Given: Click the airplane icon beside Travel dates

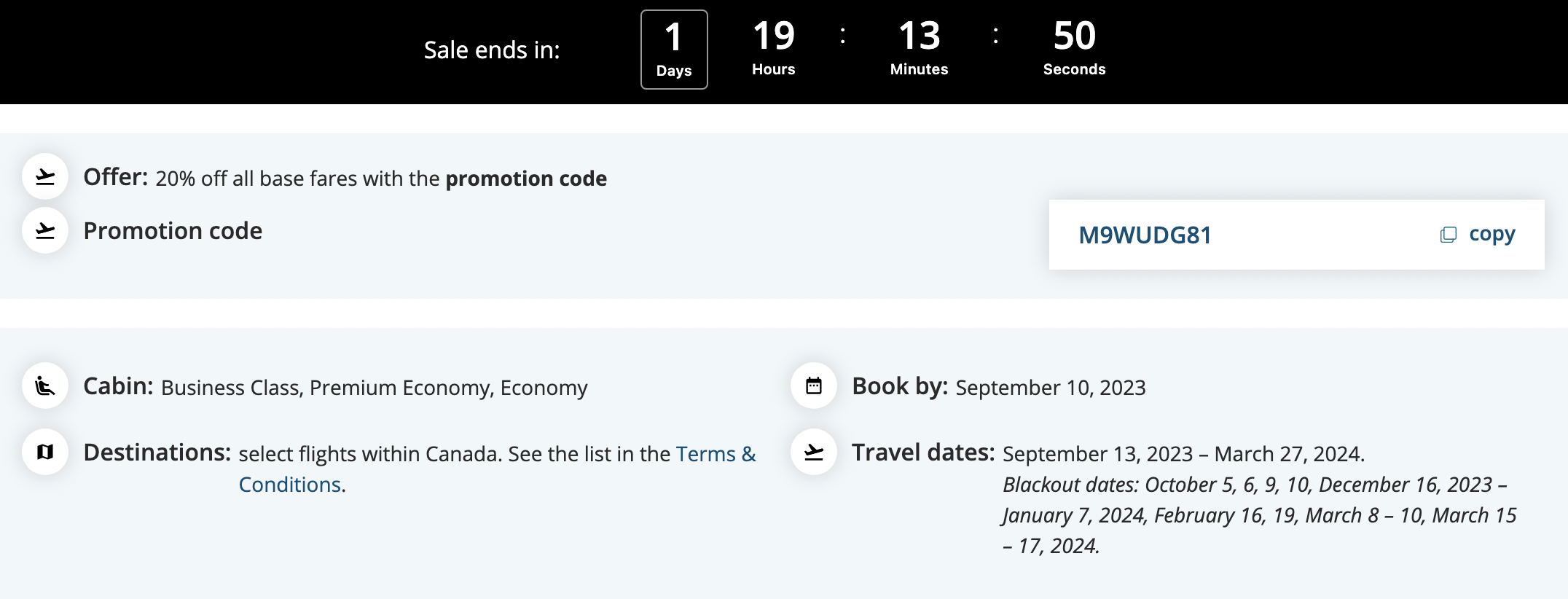Looking at the screenshot, I should [813, 453].
